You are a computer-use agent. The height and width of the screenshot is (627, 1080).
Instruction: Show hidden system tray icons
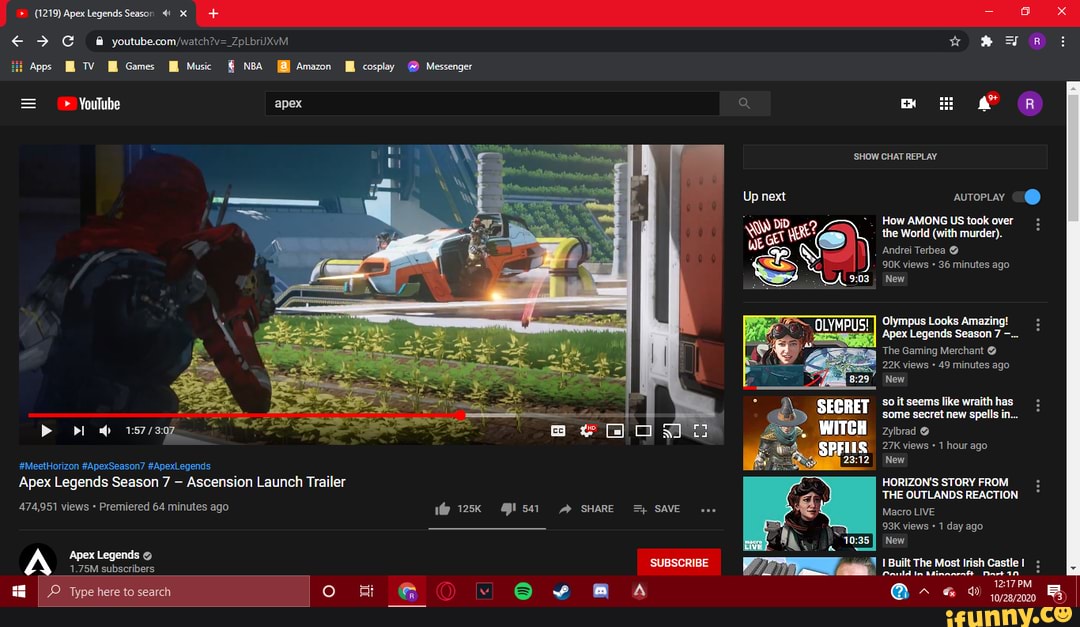point(924,591)
